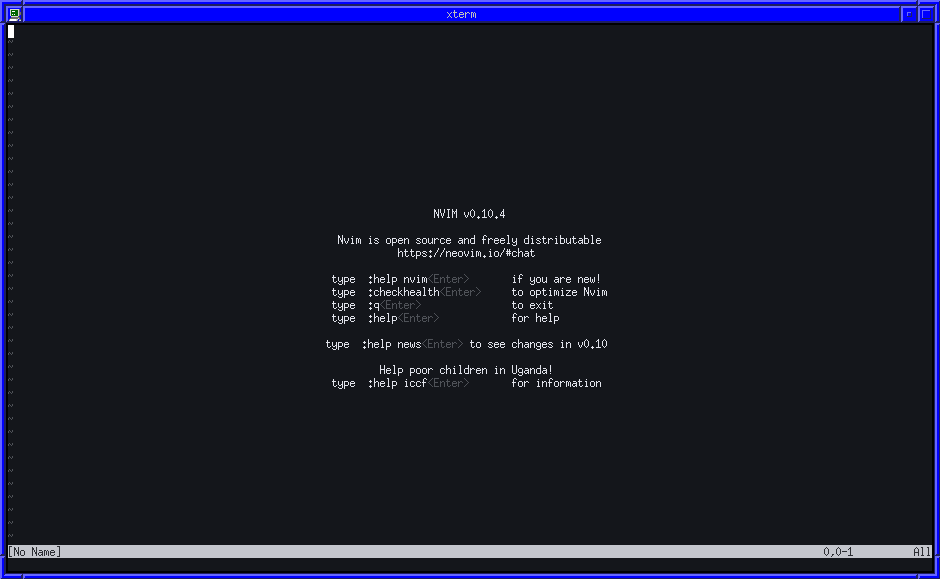The image size is (940, 579).
Task: Click the ":help nvim<Enter>" command text
Action: click(418, 279)
